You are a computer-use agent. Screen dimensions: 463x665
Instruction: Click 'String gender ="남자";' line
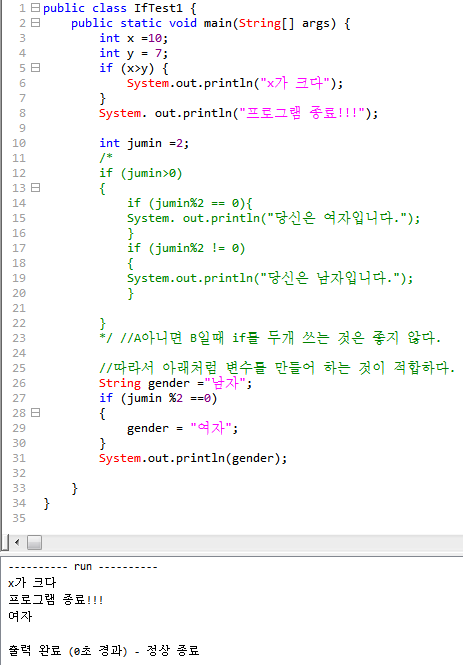(x=176, y=383)
